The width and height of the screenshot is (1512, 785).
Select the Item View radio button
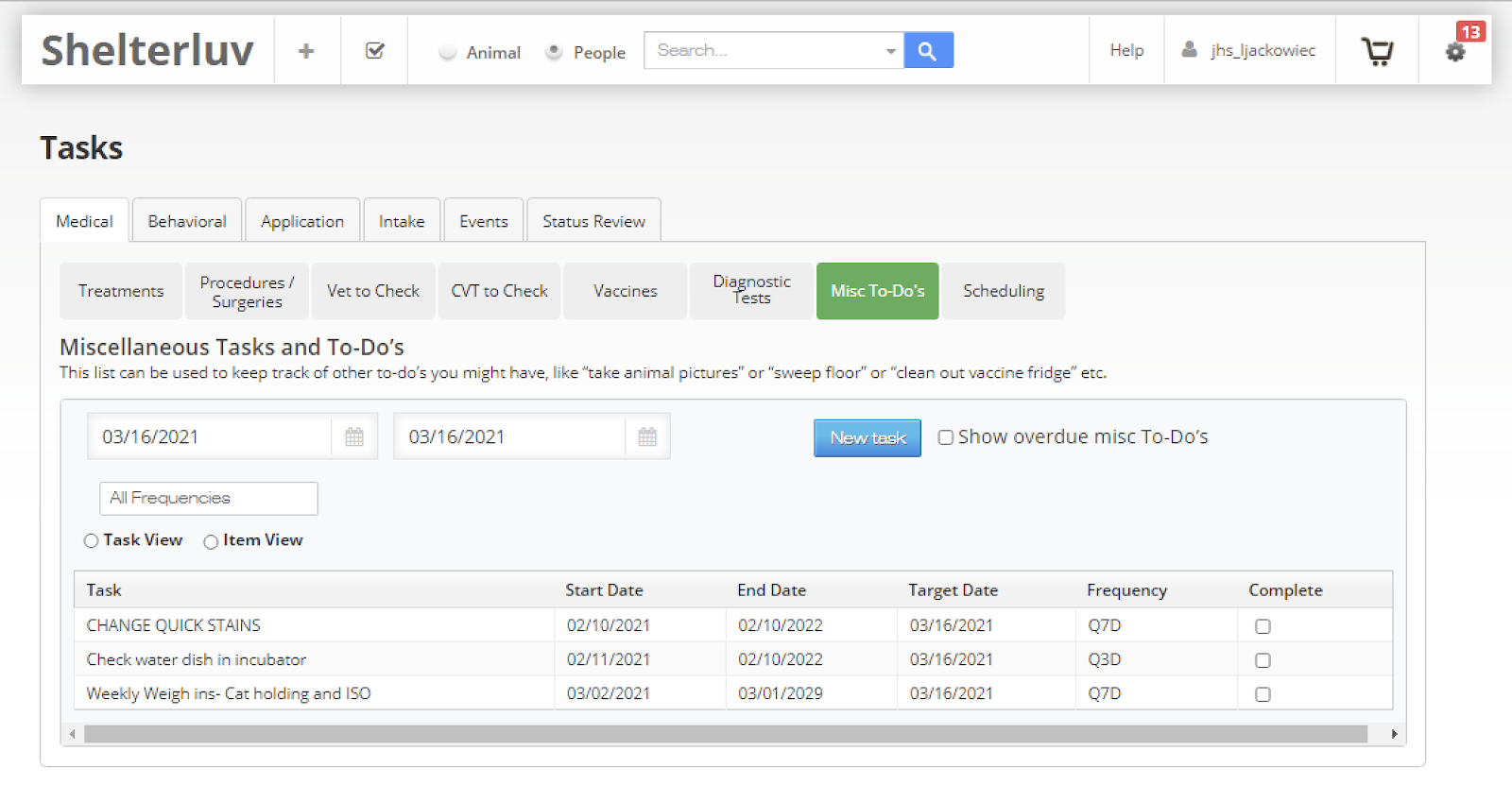tap(211, 541)
